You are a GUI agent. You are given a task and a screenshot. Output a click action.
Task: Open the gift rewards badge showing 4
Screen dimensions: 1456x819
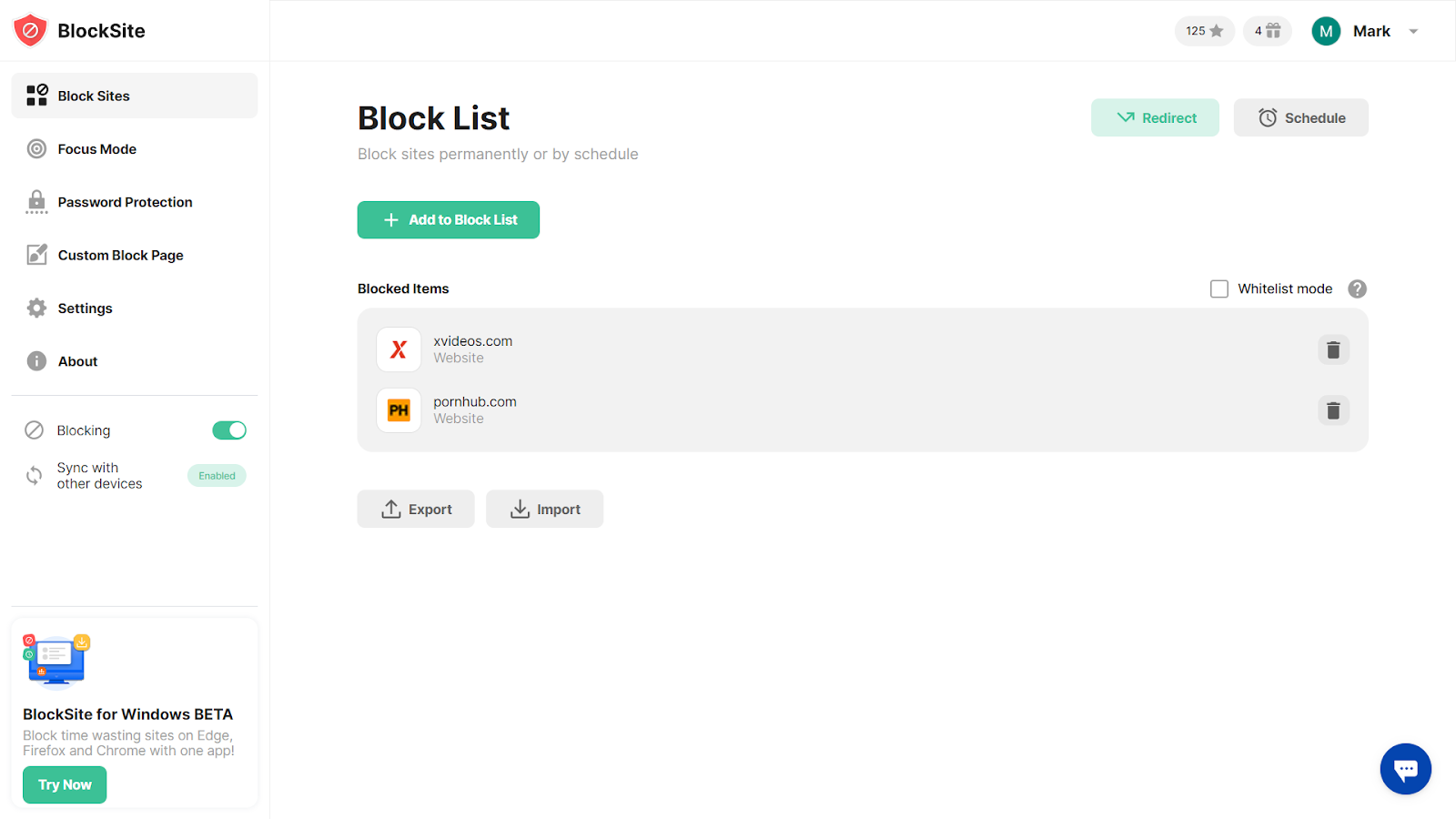pos(1267,31)
